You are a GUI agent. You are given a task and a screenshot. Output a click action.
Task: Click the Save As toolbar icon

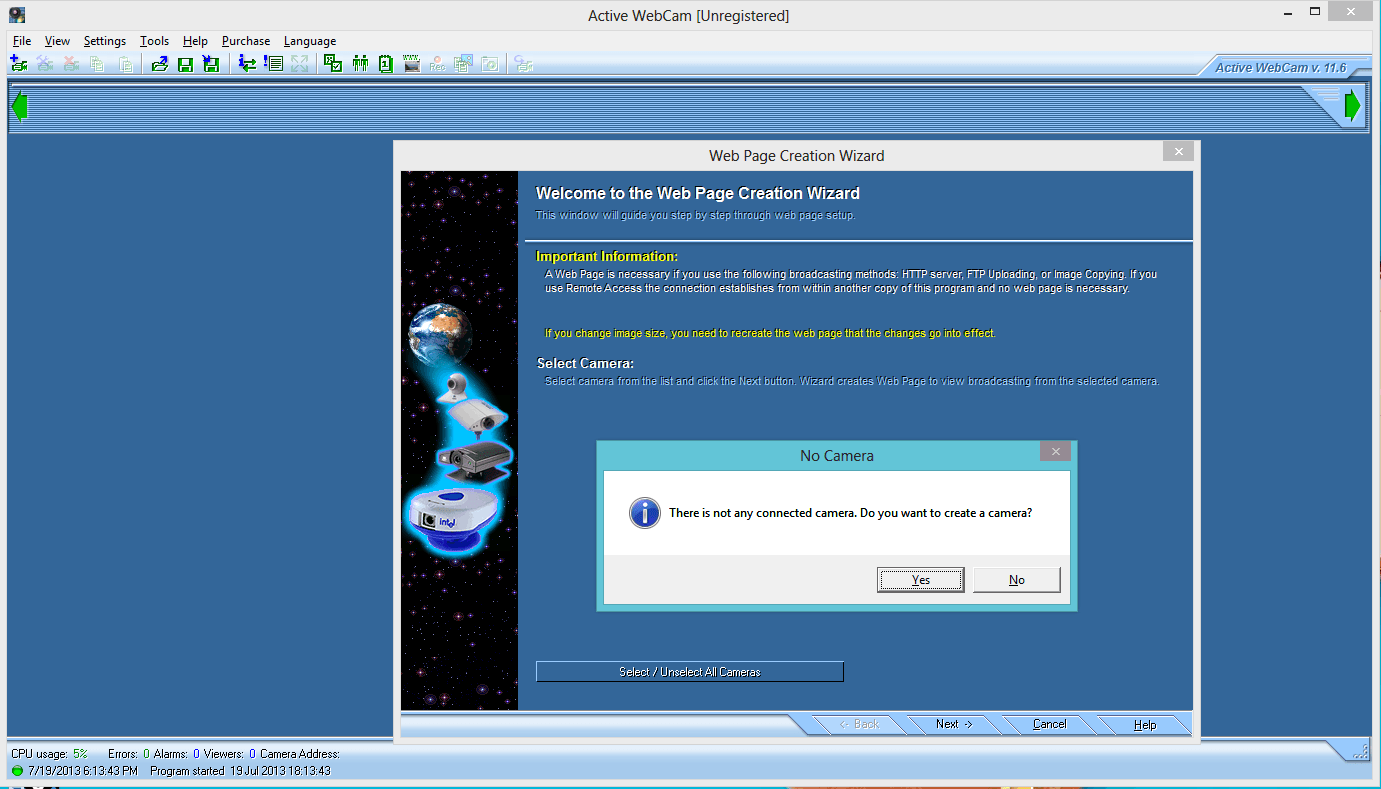[x=211, y=63]
